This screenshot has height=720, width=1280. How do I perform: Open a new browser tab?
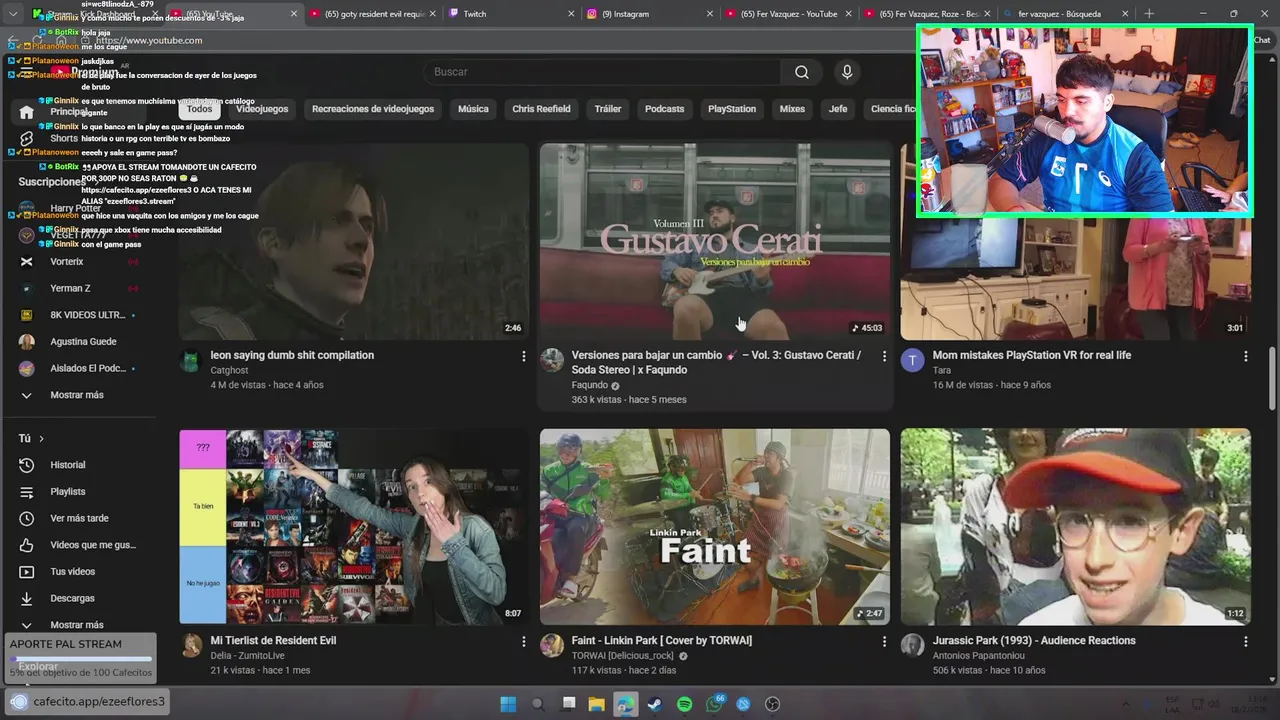point(1148,14)
